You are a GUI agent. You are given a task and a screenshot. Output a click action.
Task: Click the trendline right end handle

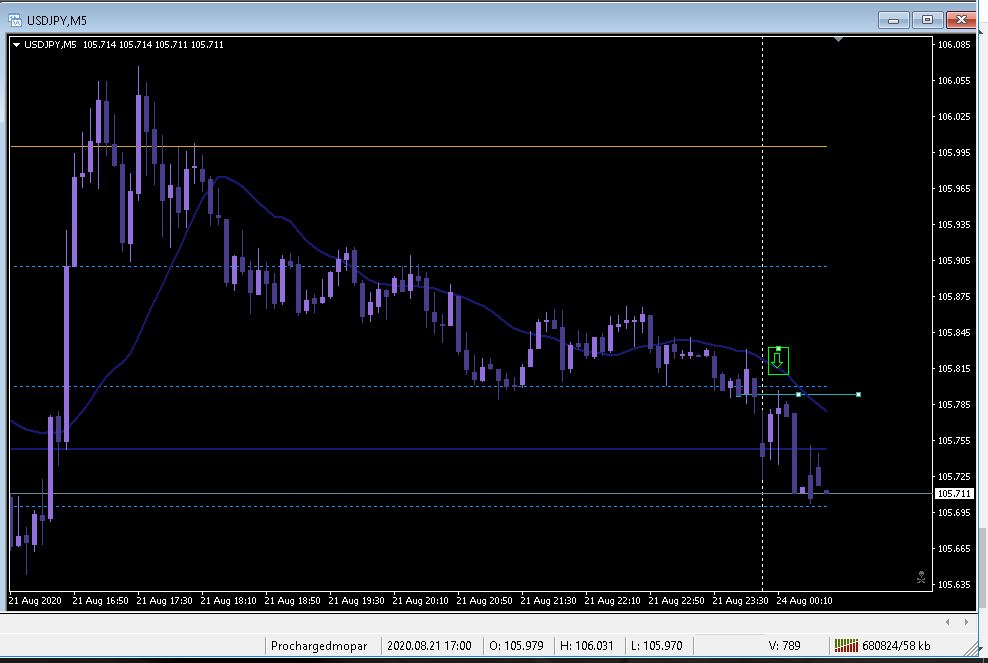point(858,395)
